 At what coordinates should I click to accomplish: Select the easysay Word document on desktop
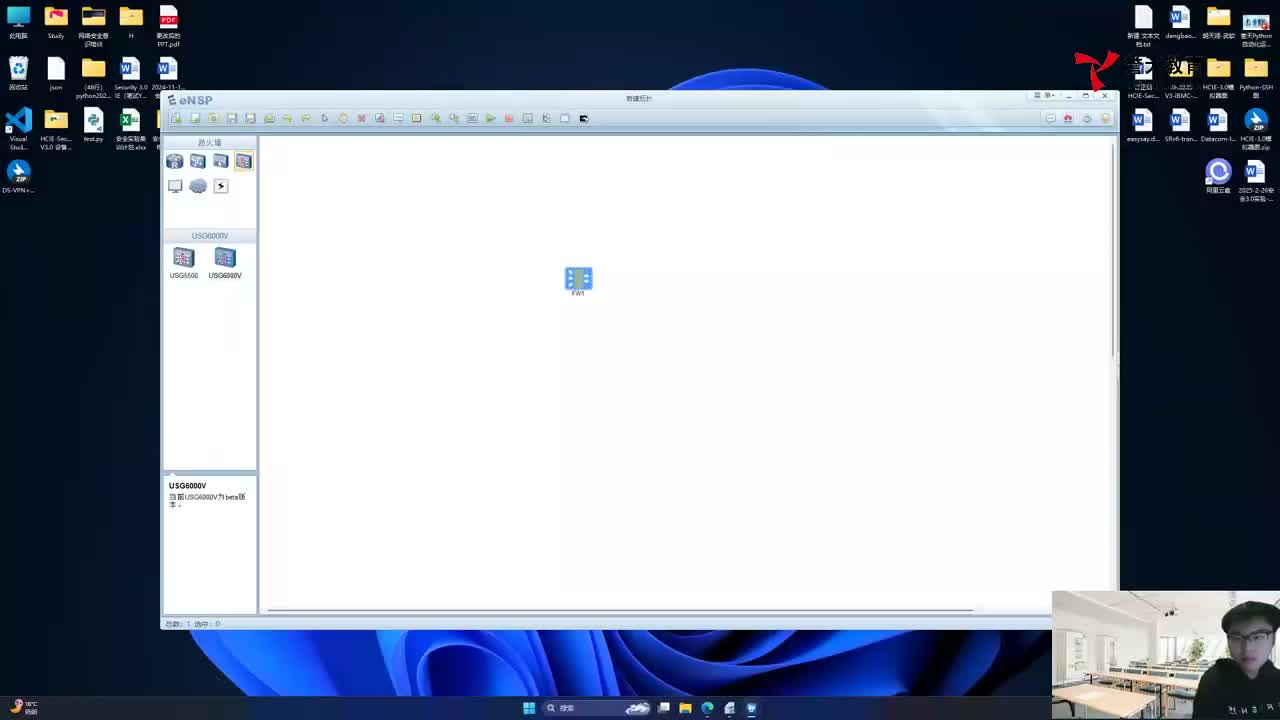pyautogui.click(x=1143, y=125)
